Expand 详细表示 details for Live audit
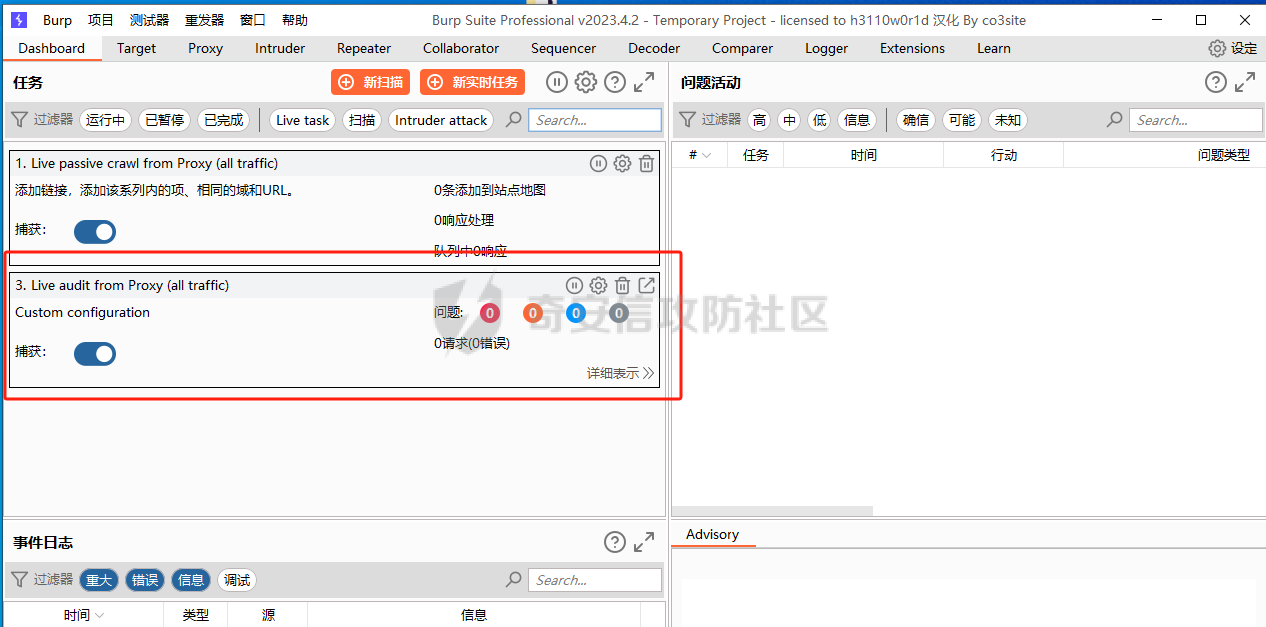This screenshot has height=627, width=1266. [620, 373]
